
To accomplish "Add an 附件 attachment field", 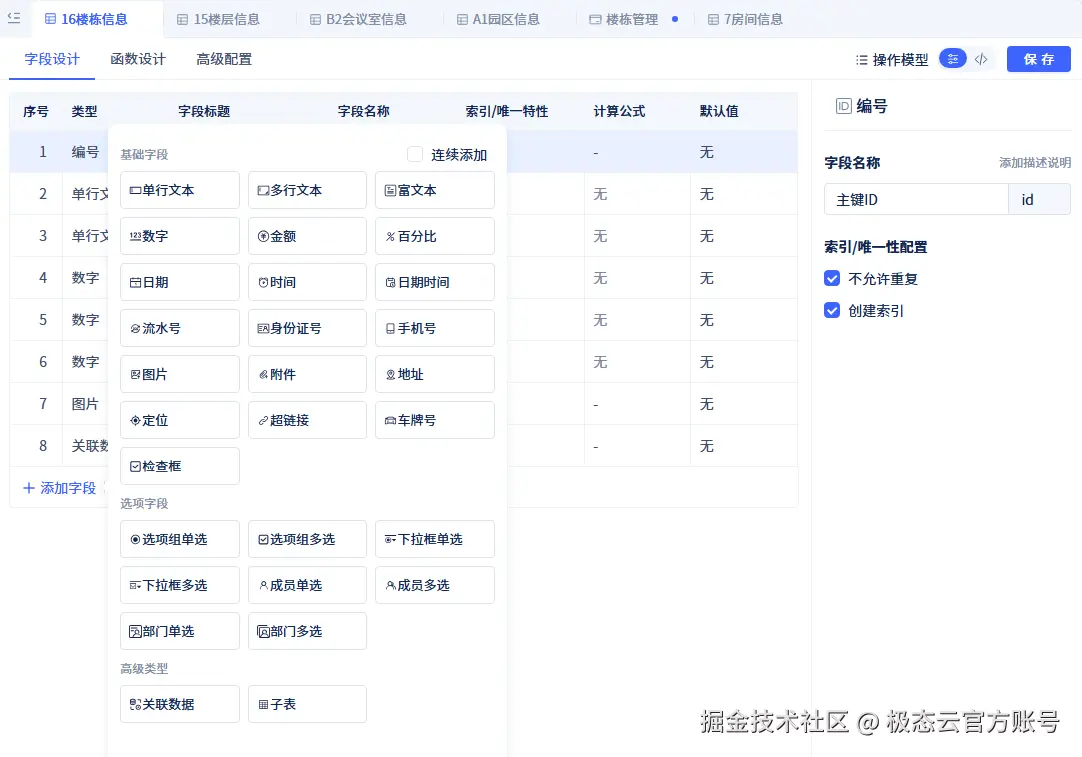I will (x=307, y=374).
